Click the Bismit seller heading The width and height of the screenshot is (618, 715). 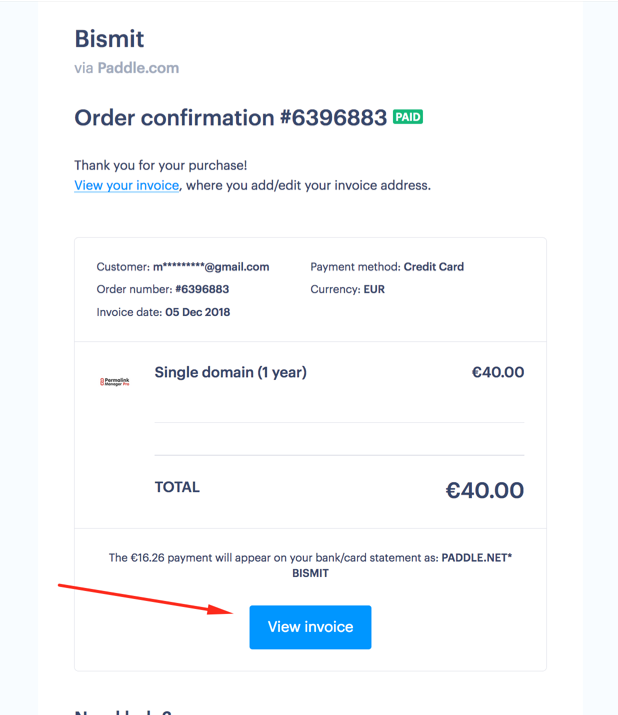point(109,39)
